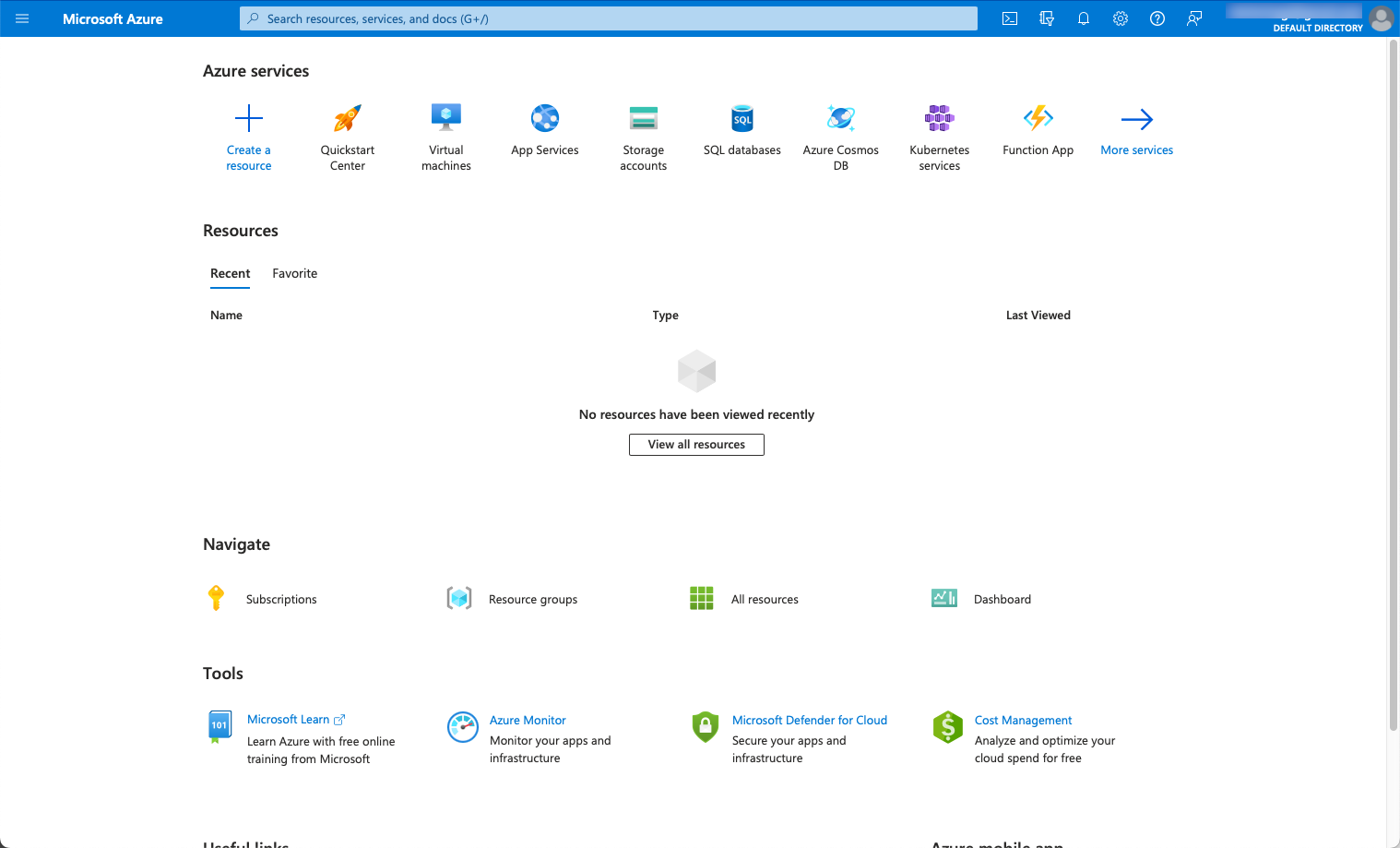Click View all resources button
The image size is (1400, 848).
pos(696,445)
